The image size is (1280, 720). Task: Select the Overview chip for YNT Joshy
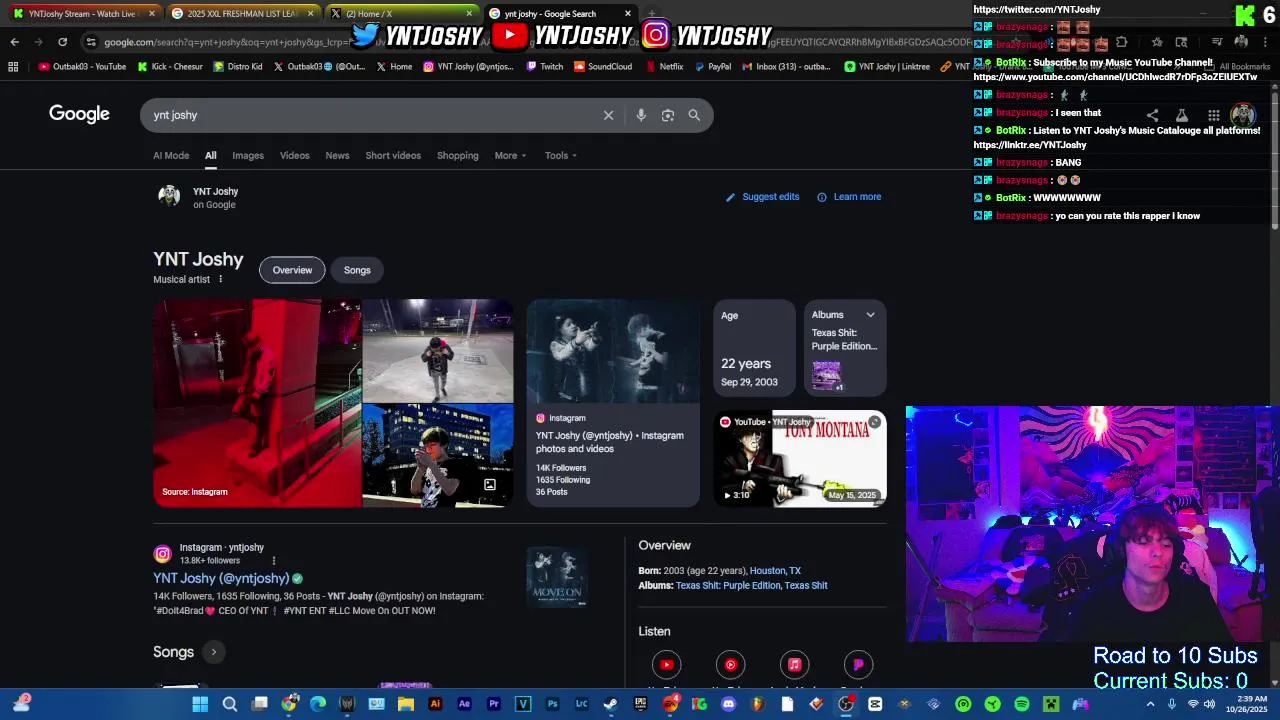pos(292,270)
